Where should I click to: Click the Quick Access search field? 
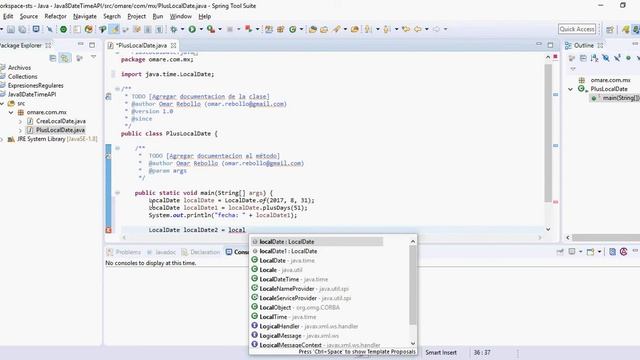pyautogui.click(x=577, y=29)
